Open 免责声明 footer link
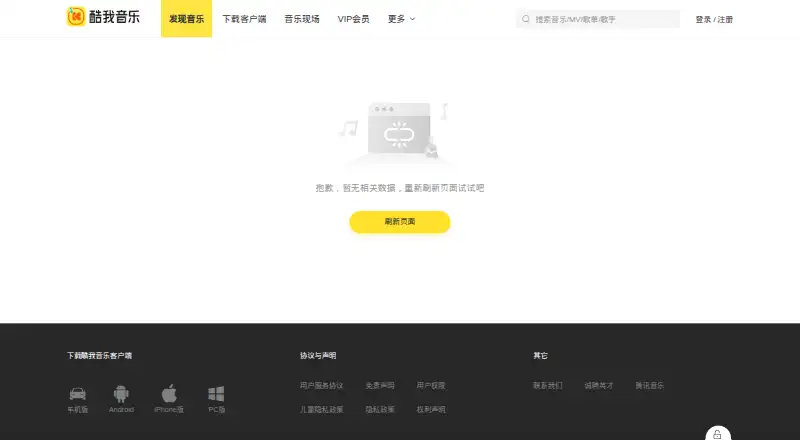Image resolution: width=800 pixels, height=440 pixels. 380,385
